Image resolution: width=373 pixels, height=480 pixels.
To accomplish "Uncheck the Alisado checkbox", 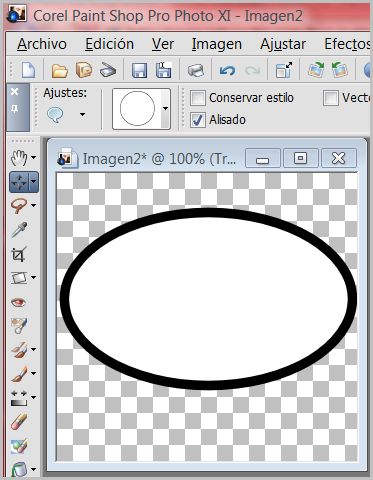I will click(x=198, y=120).
